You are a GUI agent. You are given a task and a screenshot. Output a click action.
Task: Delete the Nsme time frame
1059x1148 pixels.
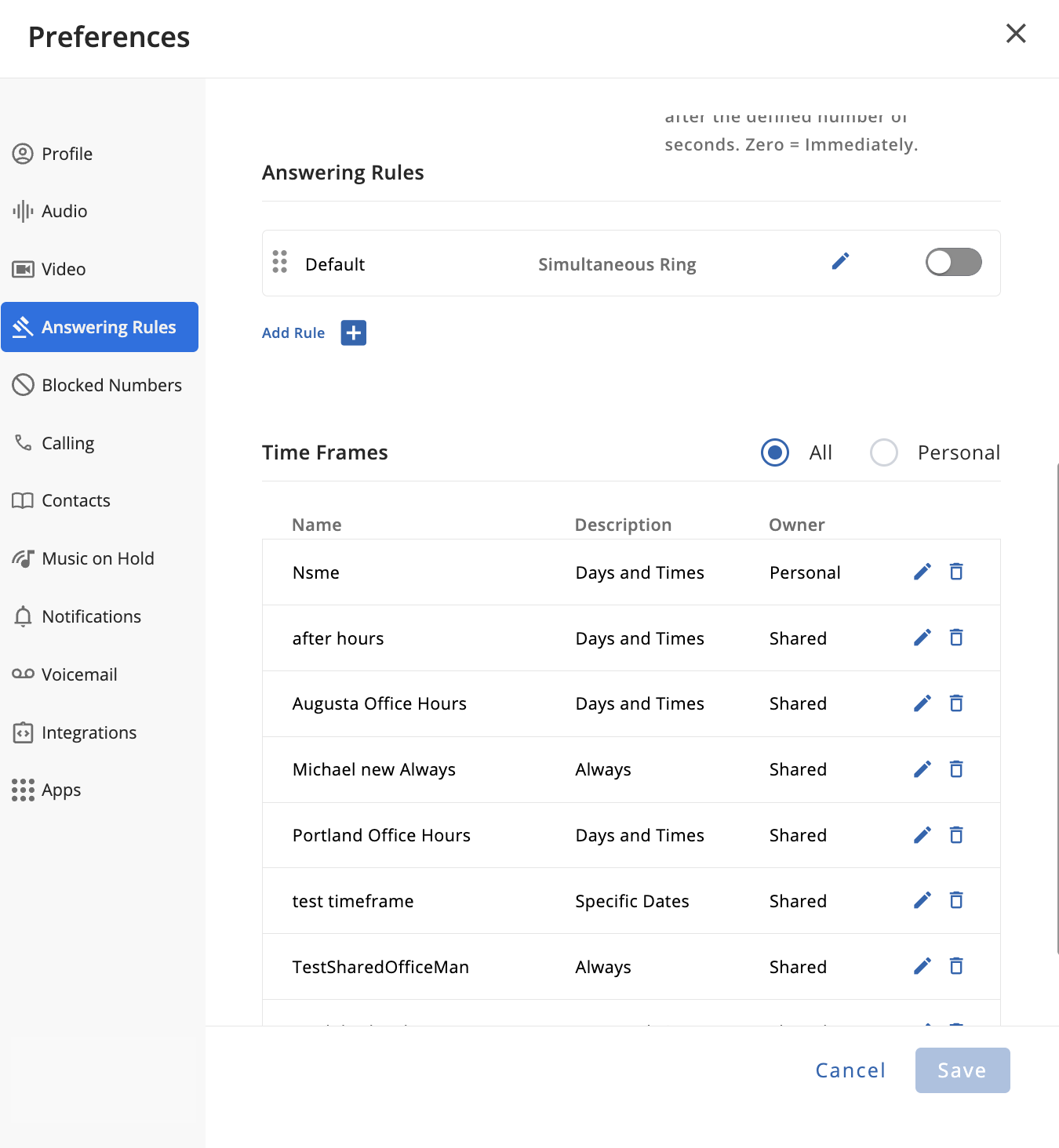click(956, 572)
